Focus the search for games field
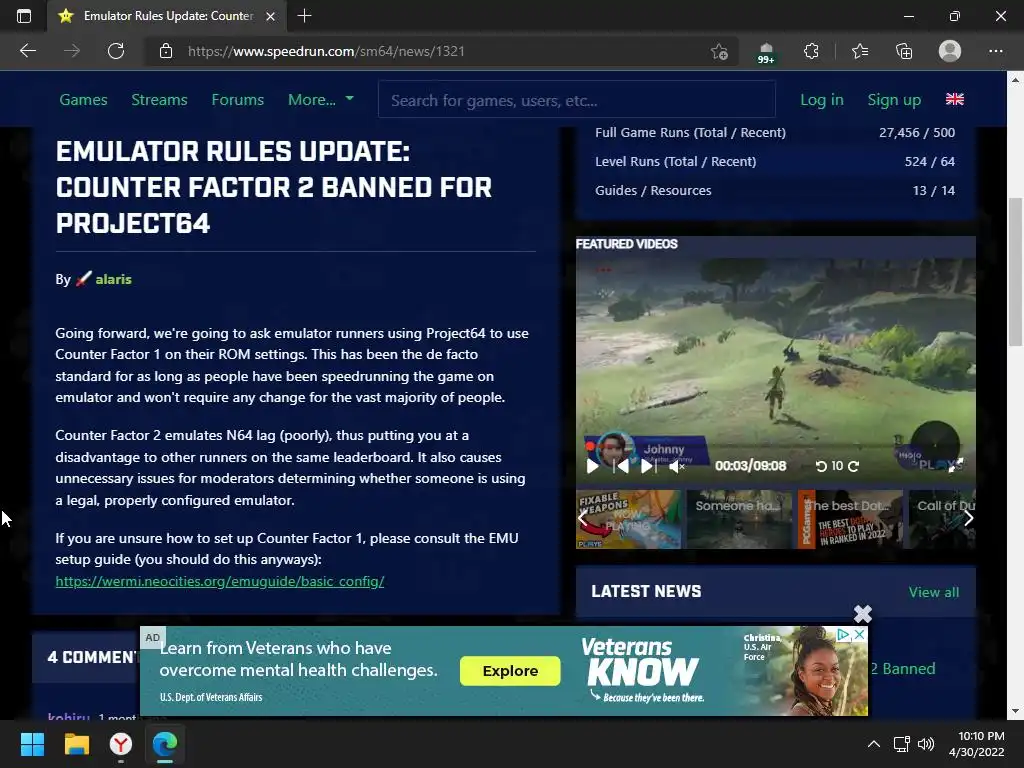This screenshot has width=1024, height=768. (x=577, y=99)
